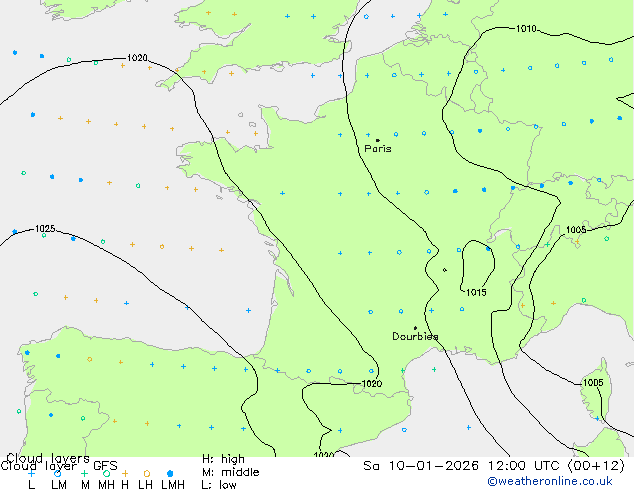The image size is (634, 490).
Task: Click the filled blue LMH legend symbol
Action: point(170,473)
